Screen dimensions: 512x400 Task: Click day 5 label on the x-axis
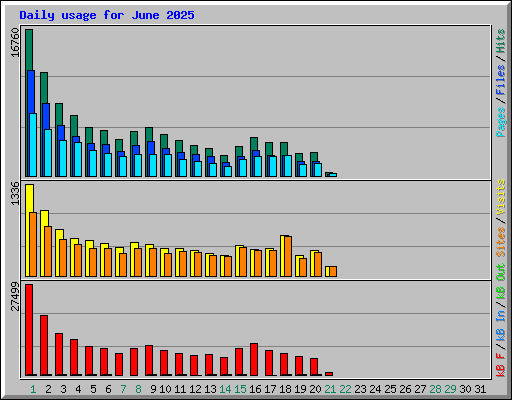[x=93, y=389]
